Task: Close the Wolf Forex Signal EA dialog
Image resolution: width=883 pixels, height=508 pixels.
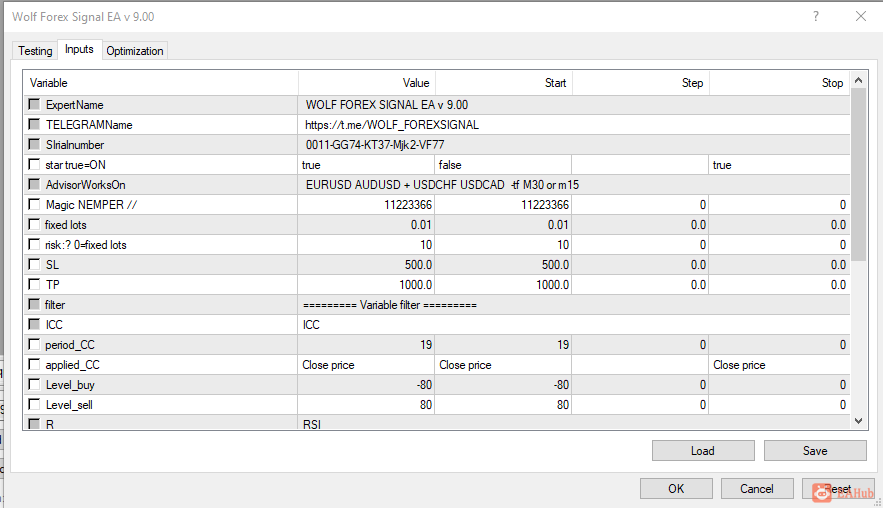Action: [x=861, y=16]
